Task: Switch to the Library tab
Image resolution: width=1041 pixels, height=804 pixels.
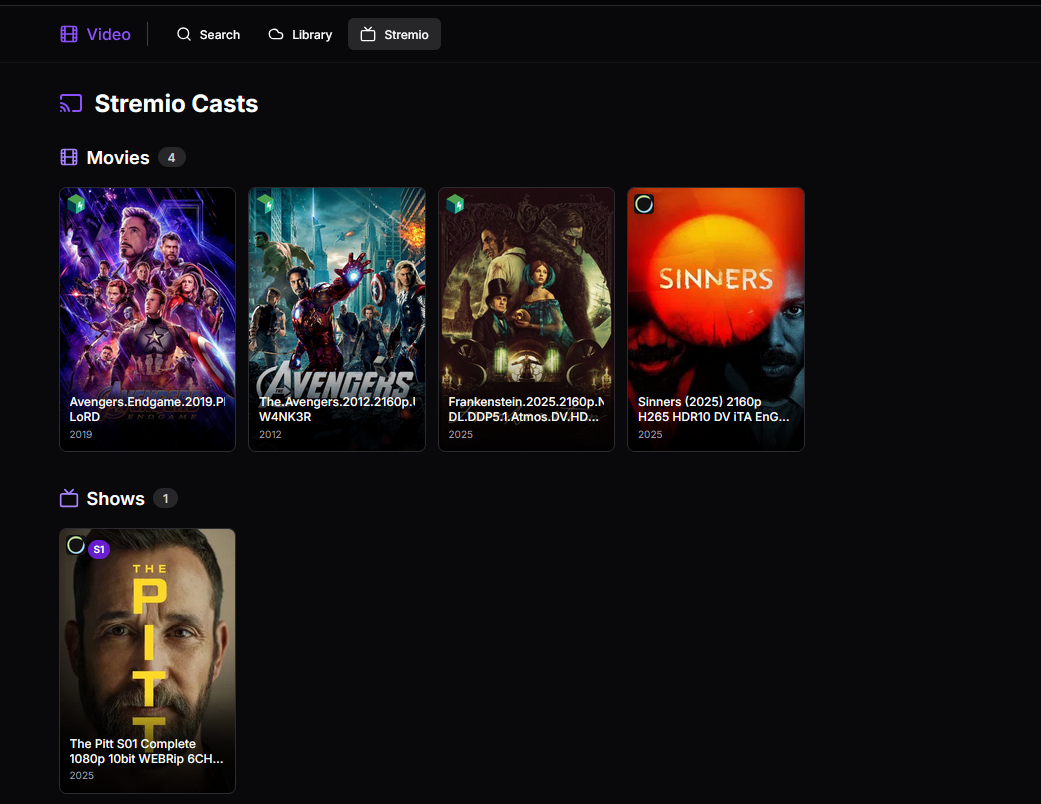Action: pos(300,34)
